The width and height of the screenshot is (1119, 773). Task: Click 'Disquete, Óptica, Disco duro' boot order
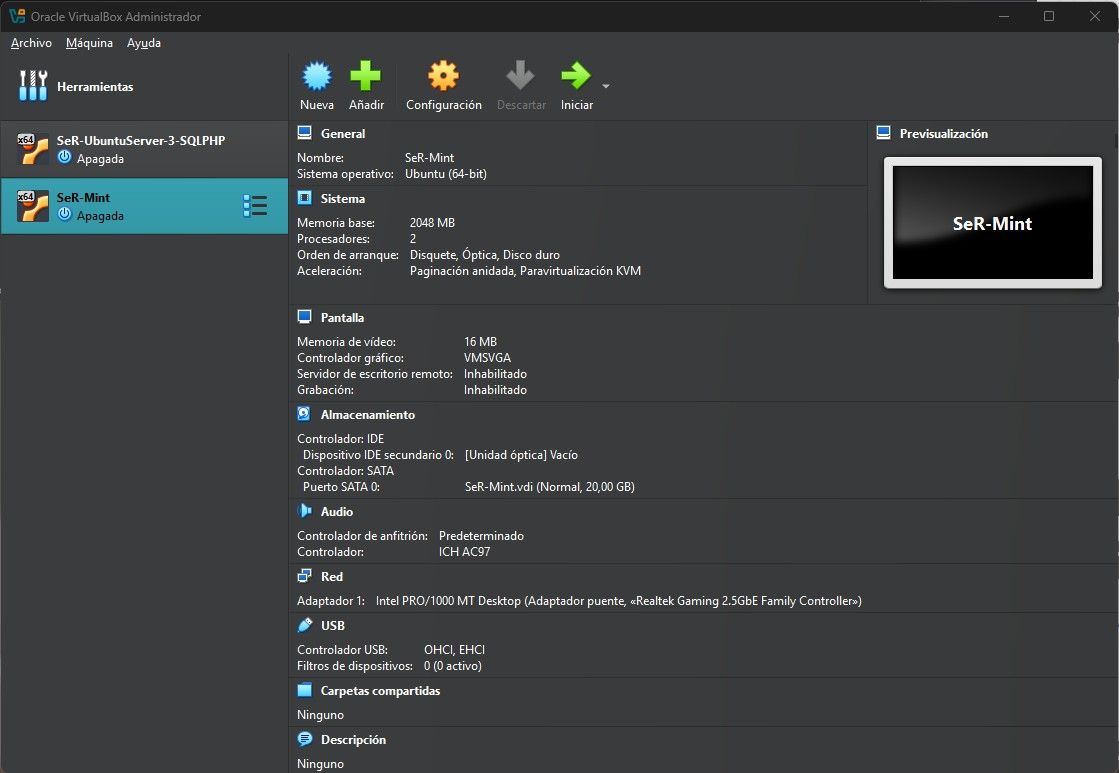[x=485, y=255]
